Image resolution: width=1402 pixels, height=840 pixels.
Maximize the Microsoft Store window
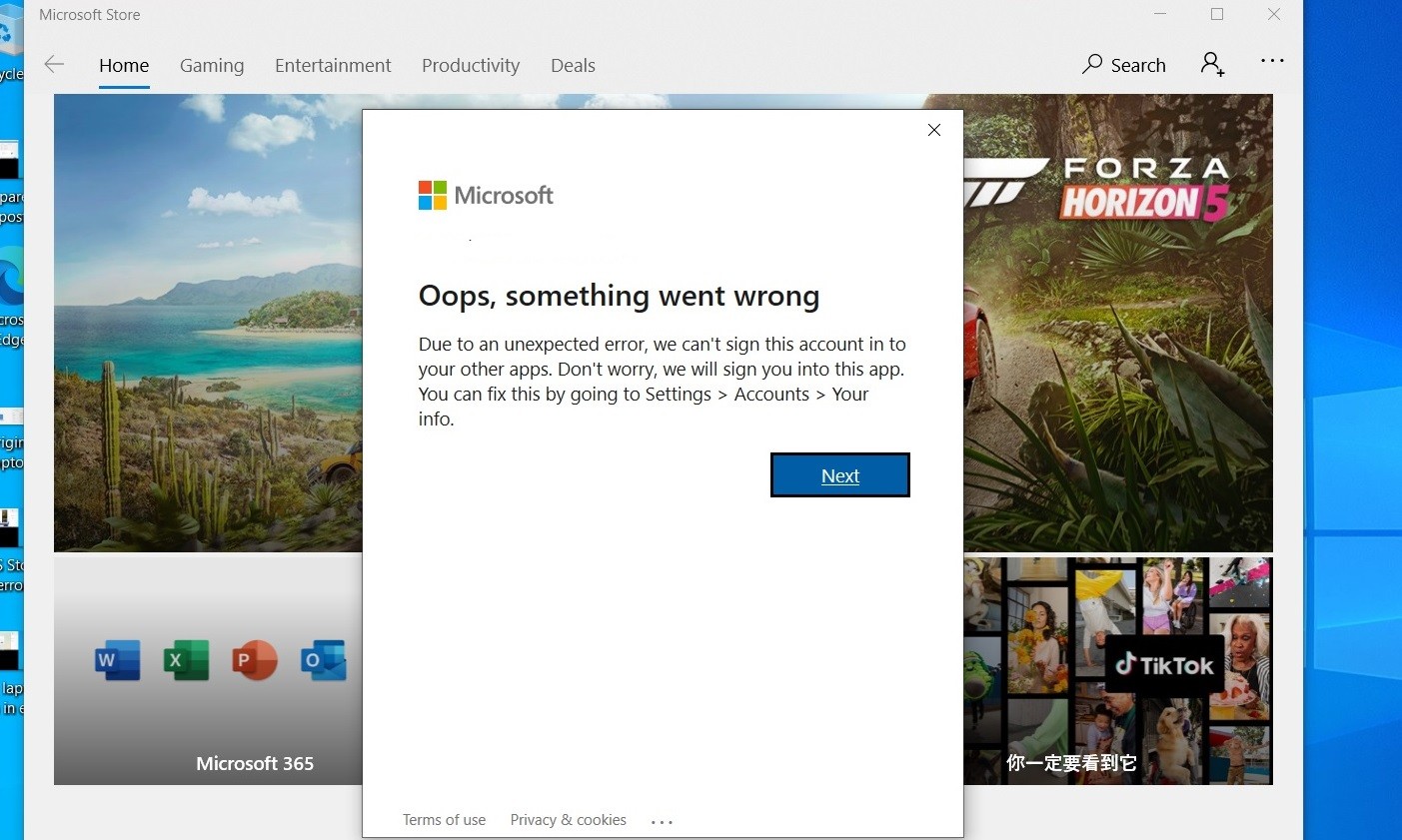(1217, 14)
